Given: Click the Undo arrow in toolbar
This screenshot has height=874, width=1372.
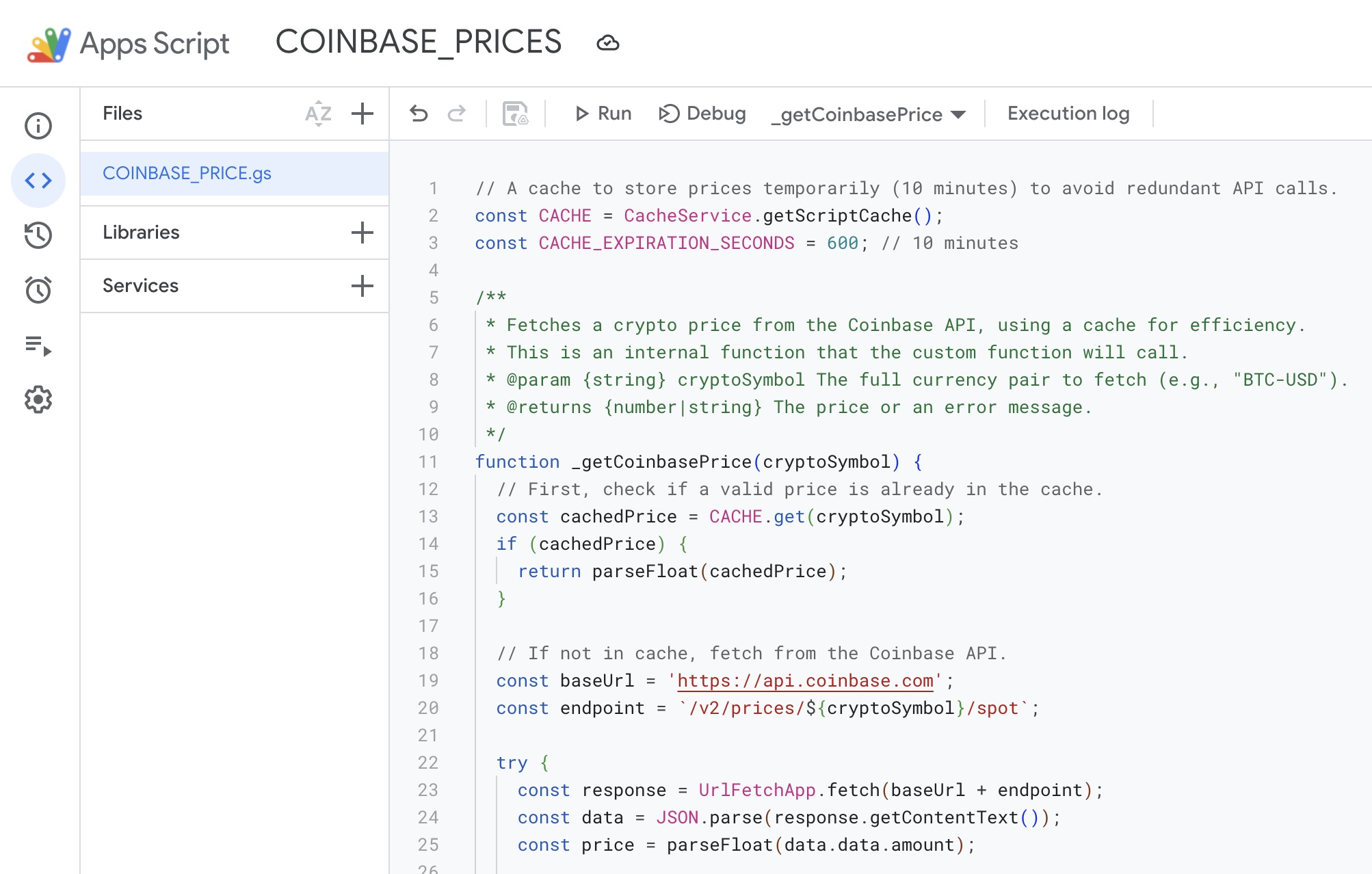Looking at the screenshot, I should click(x=419, y=114).
